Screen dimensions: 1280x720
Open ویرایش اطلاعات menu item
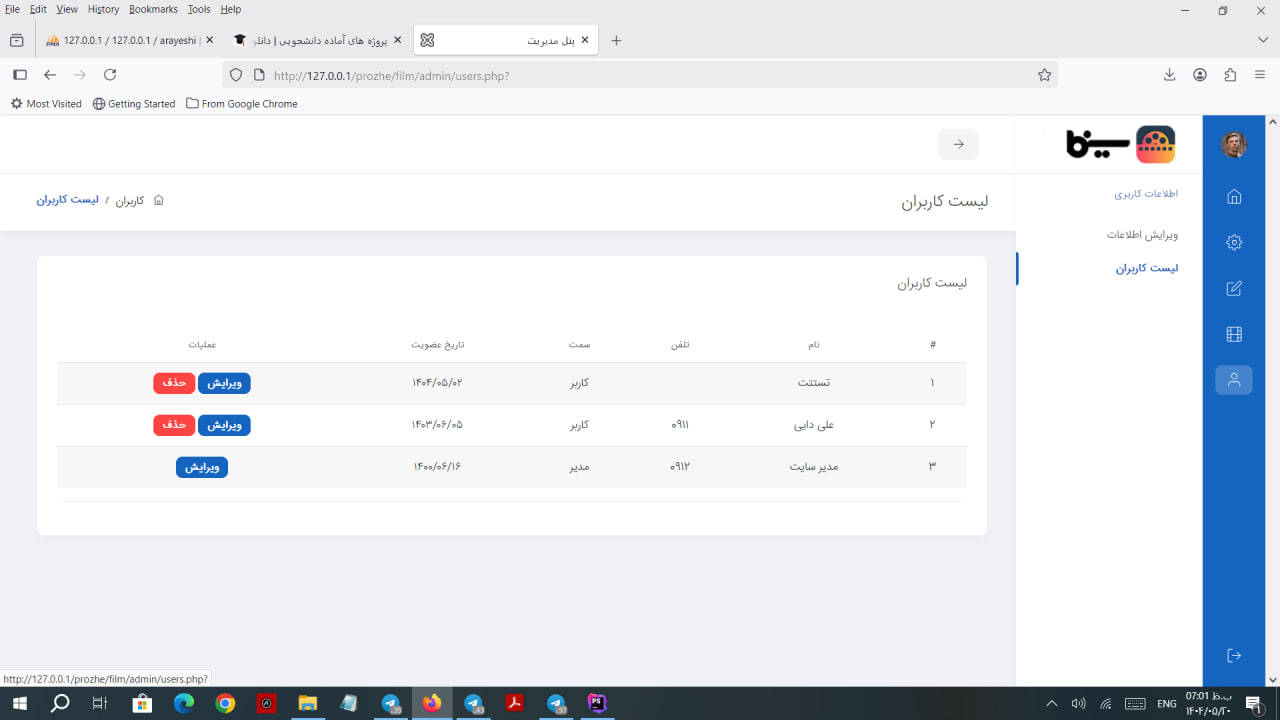(1142, 235)
